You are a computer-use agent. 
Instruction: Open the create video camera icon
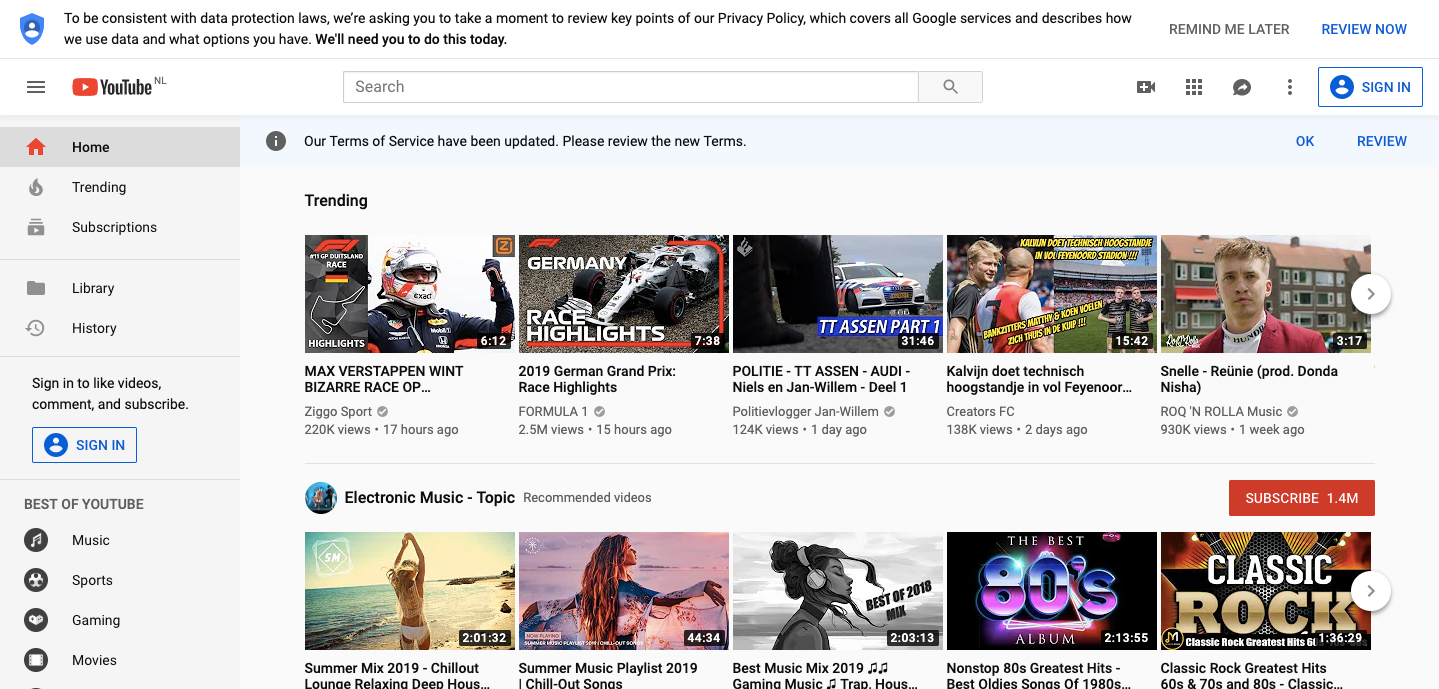pyautogui.click(x=1146, y=87)
